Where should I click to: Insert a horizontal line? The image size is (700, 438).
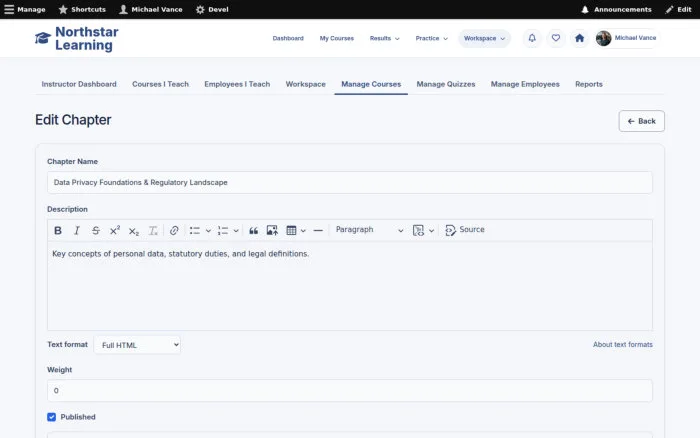coord(318,230)
